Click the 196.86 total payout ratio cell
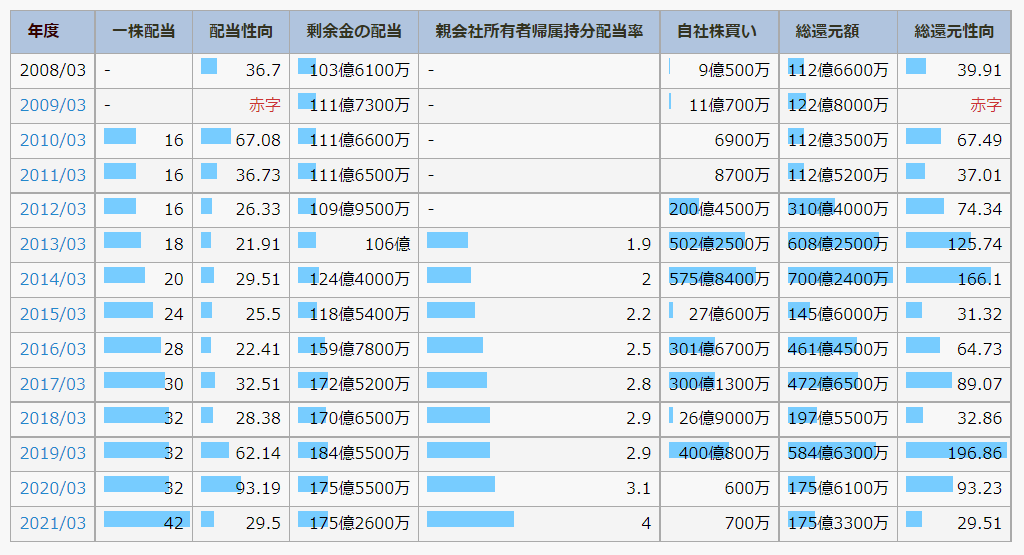The width and height of the screenshot is (1024, 555). click(974, 453)
